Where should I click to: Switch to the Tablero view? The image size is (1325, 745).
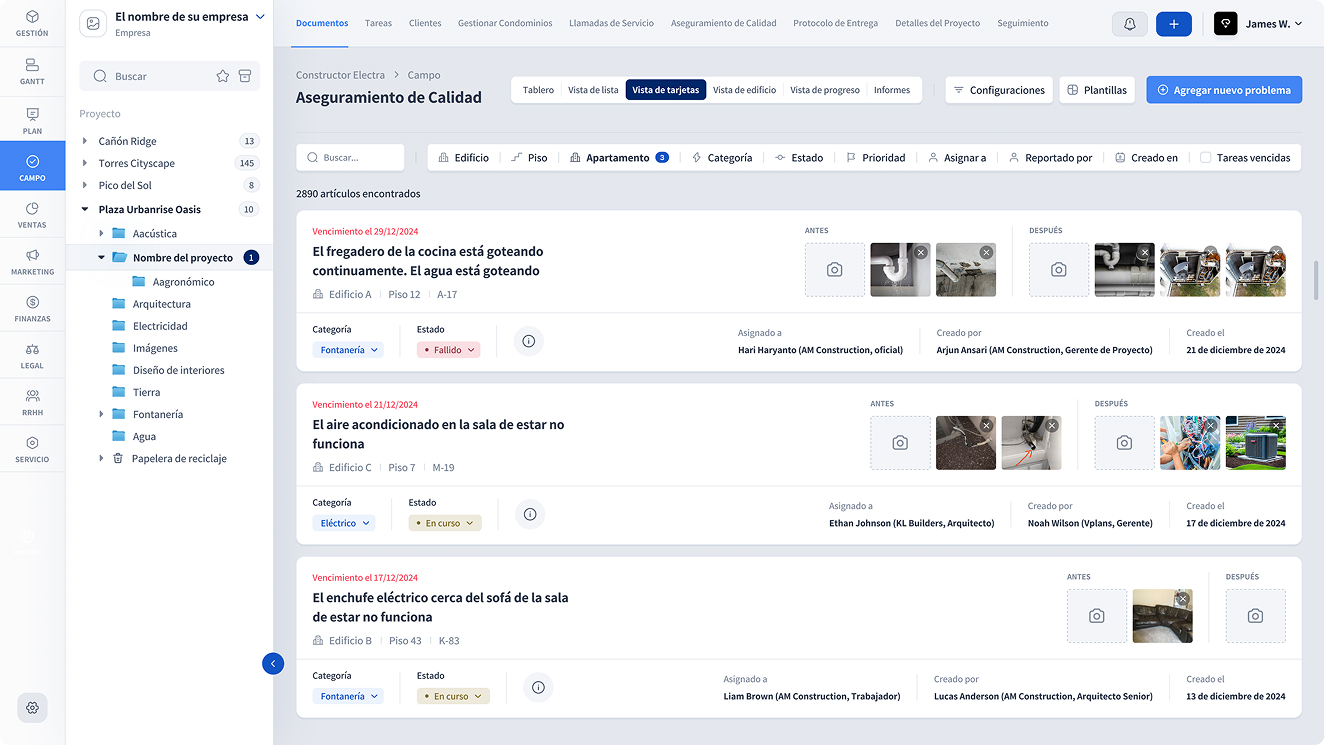[538, 90]
